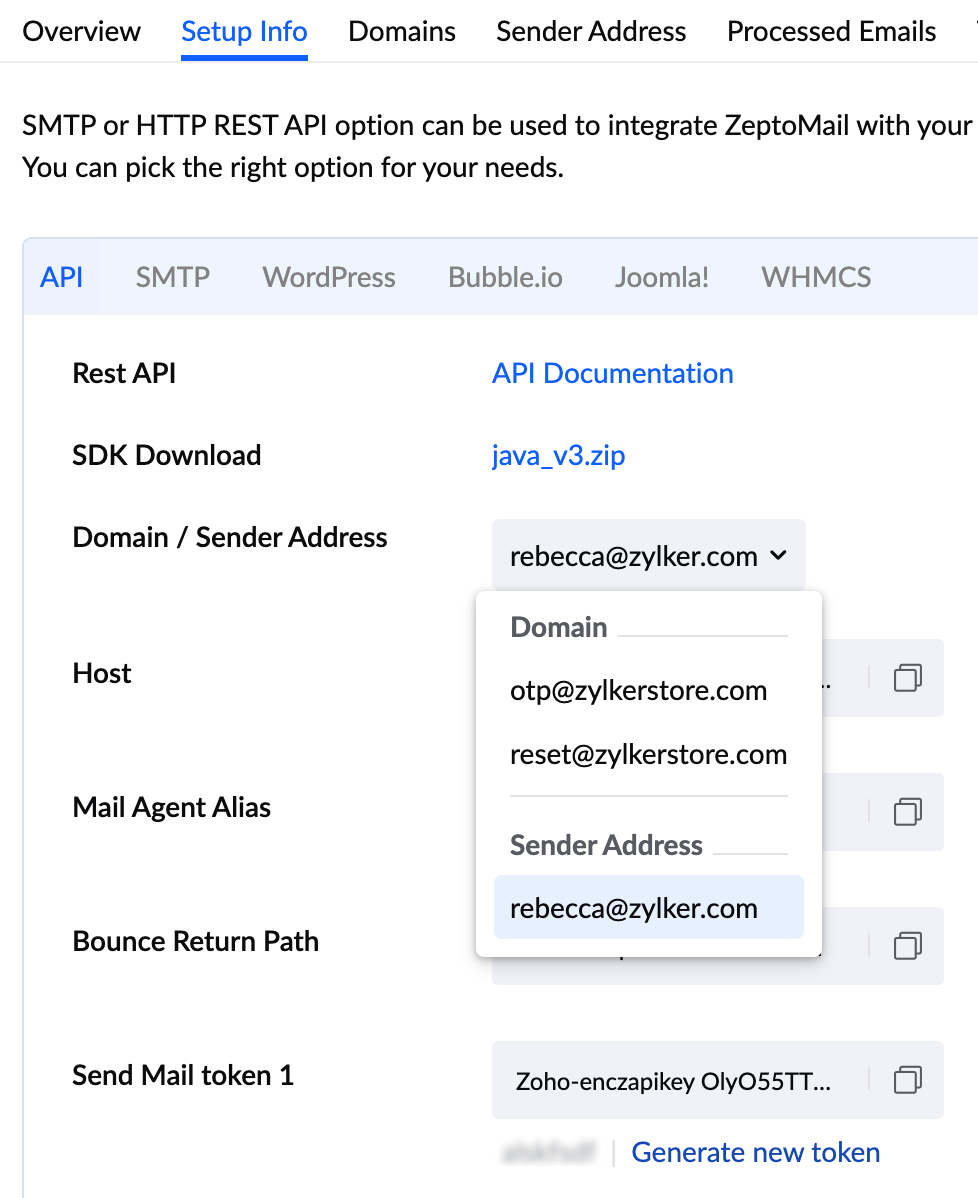The height and width of the screenshot is (1198, 978).
Task: Open the API Documentation link
Action: (x=613, y=374)
